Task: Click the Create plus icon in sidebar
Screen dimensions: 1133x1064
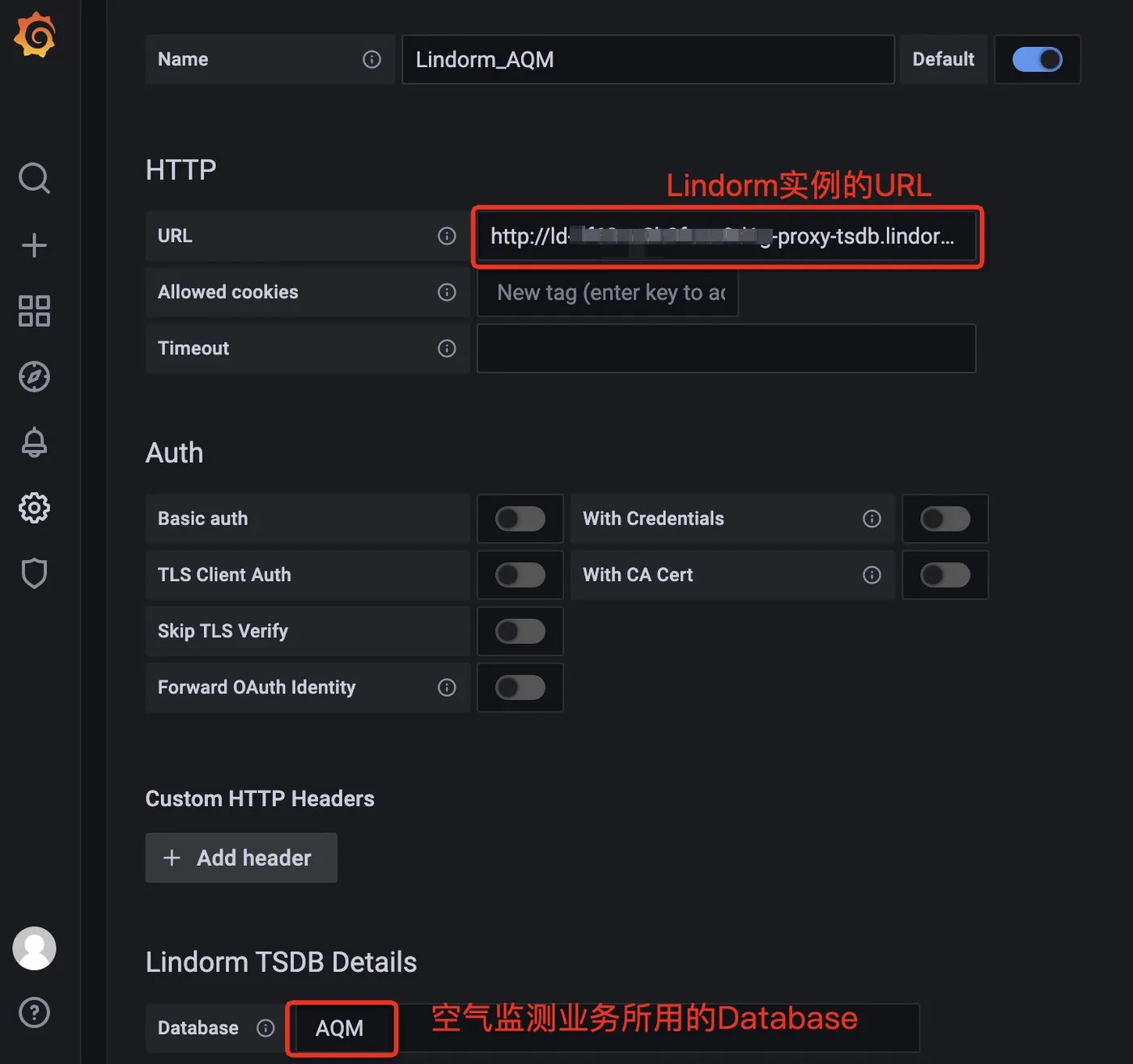Action: 34,245
